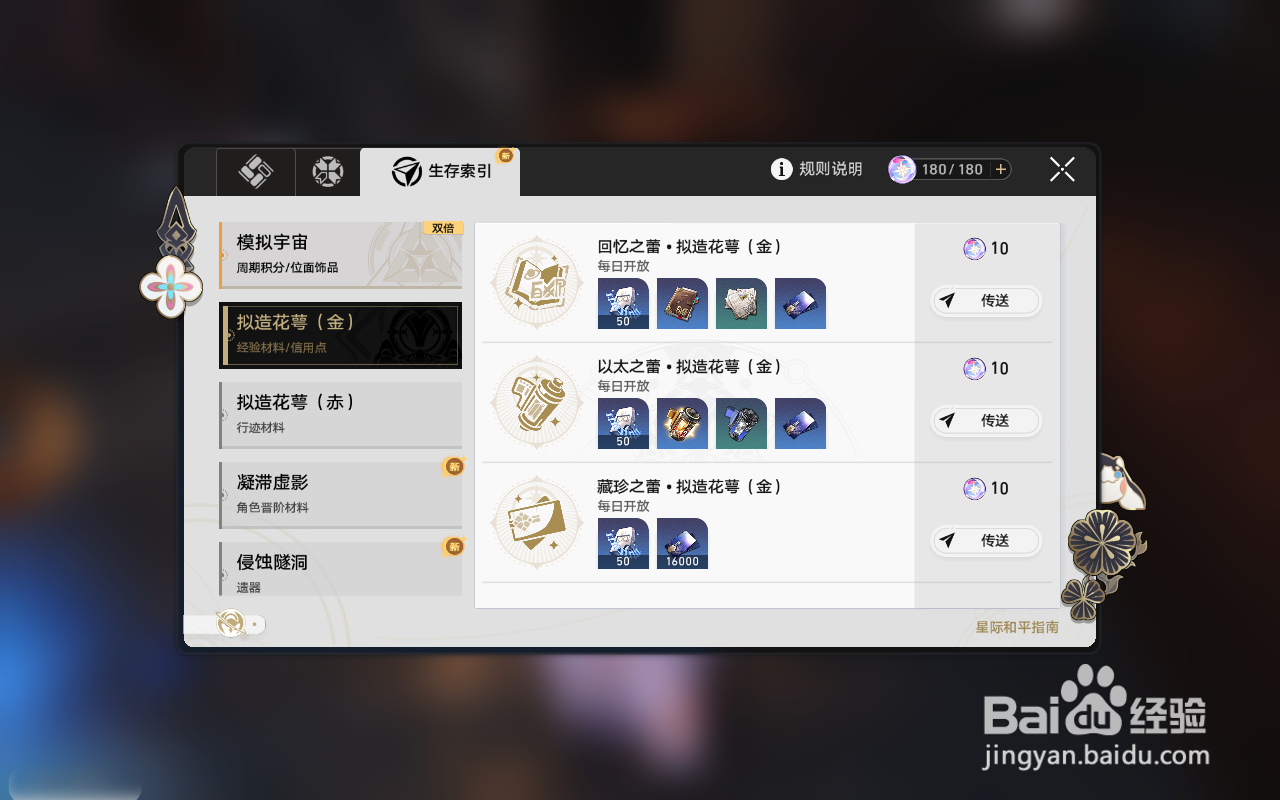The image size is (1280, 800).
Task: Select the 生存索引 tab
Action: coord(440,172)
